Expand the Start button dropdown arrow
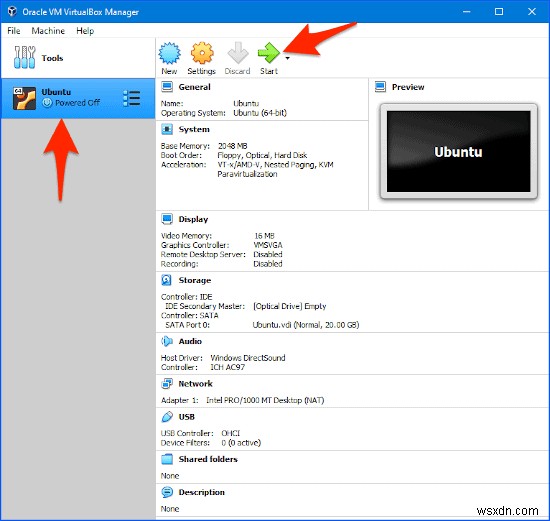This screenshot has height=521, width=550. [288, 58]
